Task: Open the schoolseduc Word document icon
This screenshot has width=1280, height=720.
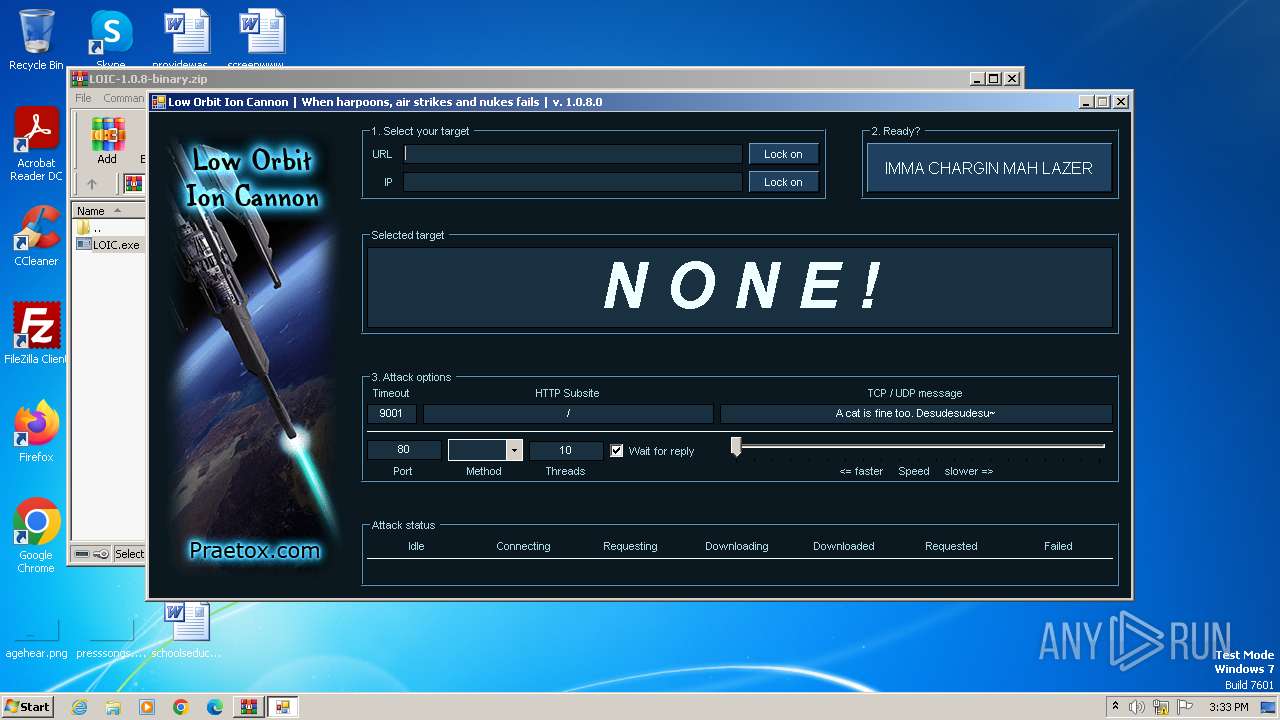Action: point(187,630)
